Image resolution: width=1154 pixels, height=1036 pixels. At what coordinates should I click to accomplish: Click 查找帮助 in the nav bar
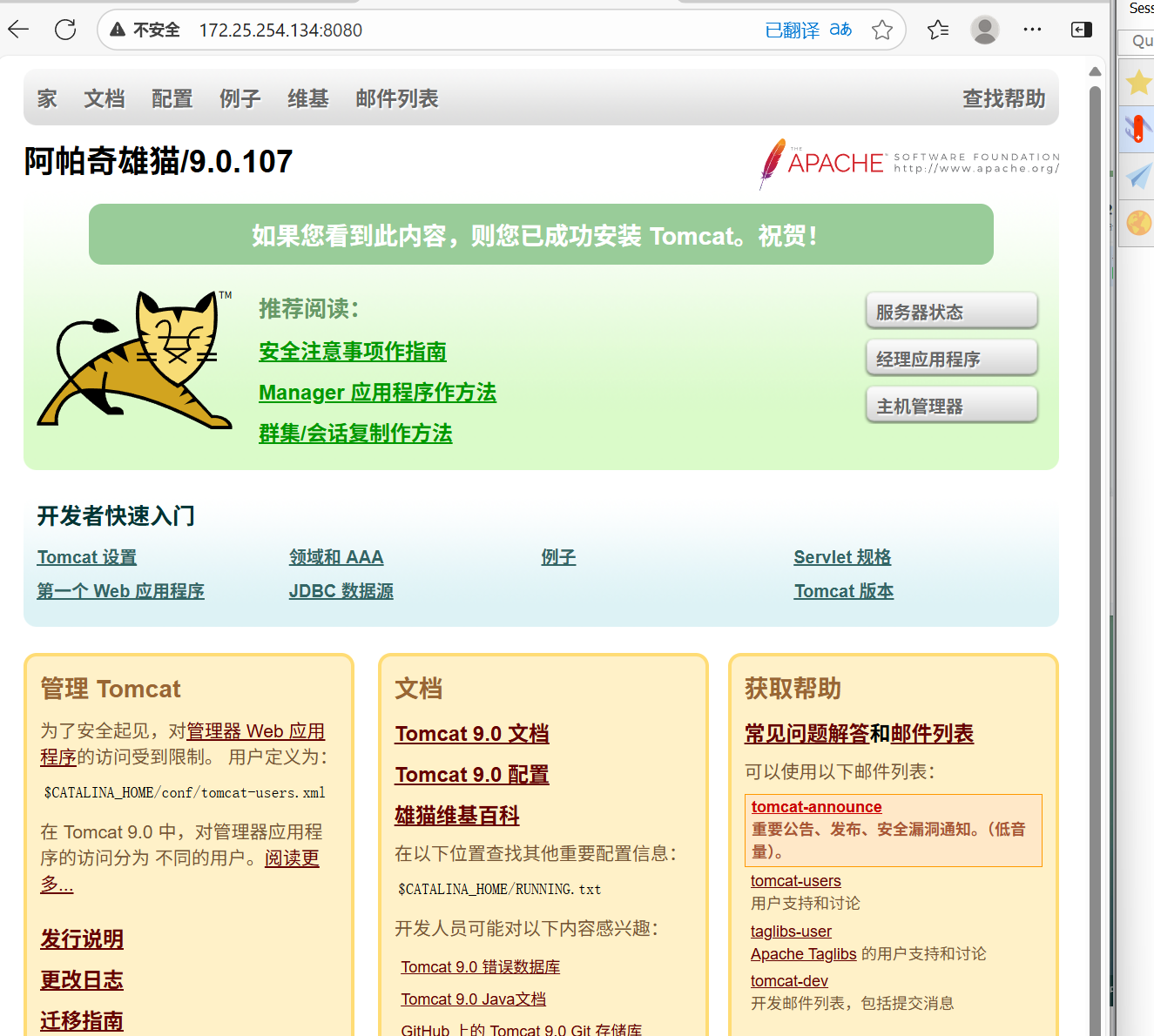(1003, 98)
